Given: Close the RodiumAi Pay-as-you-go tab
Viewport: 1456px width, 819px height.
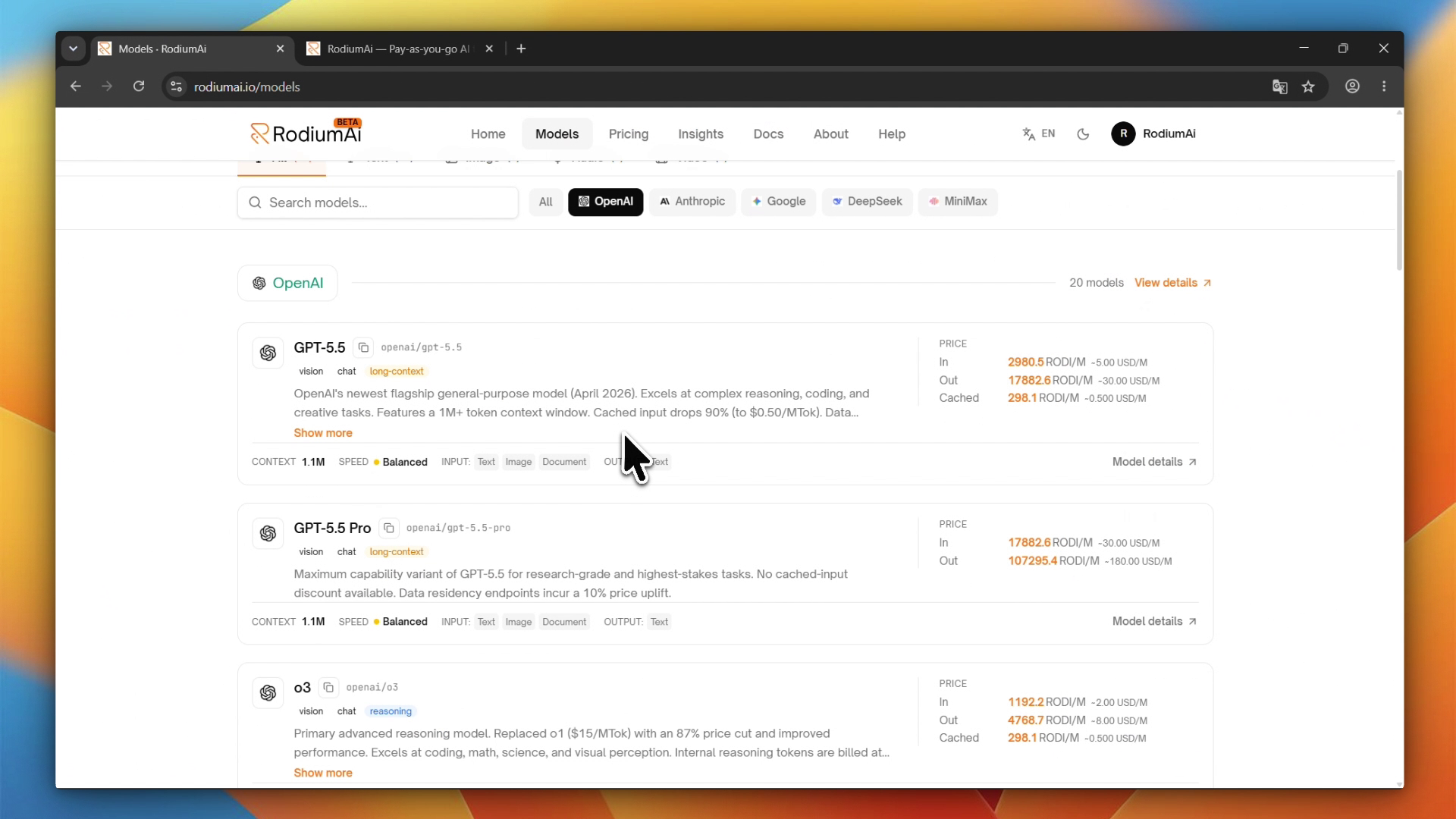Looking at the screenshot, I should [489, 49].
